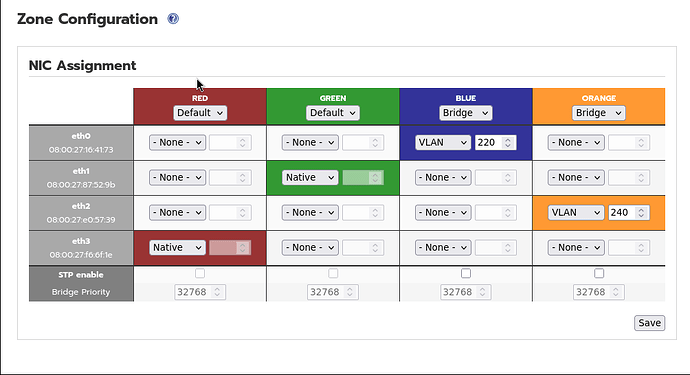This screenshot has width=690, height=375.
Task: Enable STP for the BLUE zone
Action: (466, 273)
